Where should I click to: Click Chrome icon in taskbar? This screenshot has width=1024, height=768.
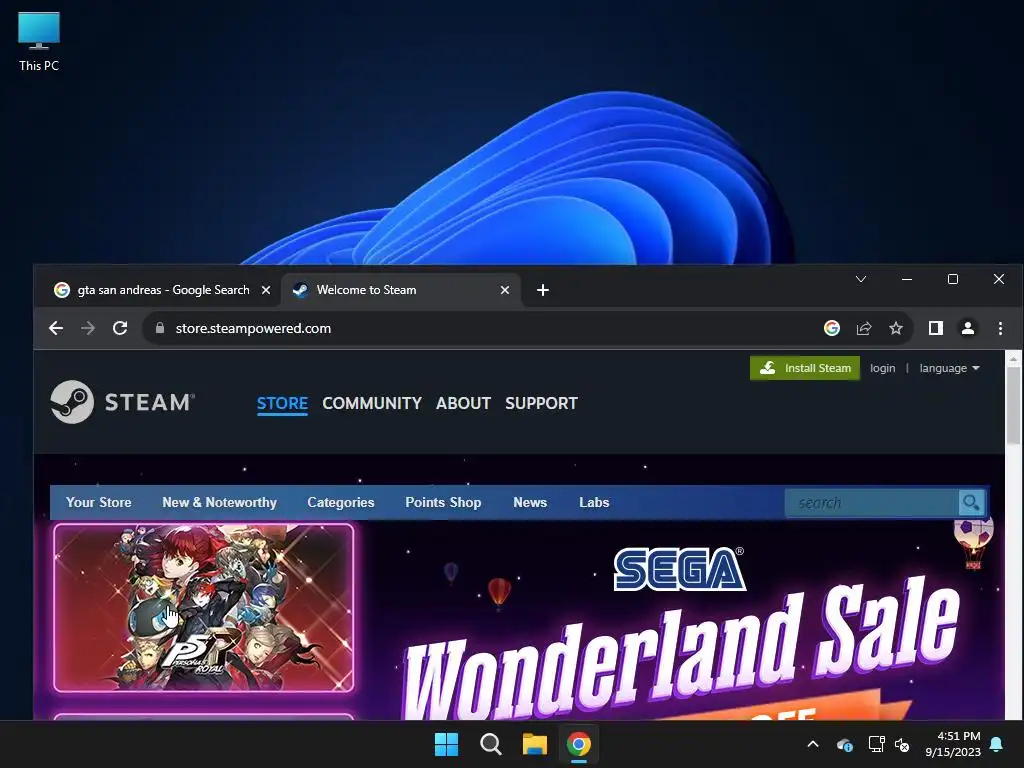579,744
